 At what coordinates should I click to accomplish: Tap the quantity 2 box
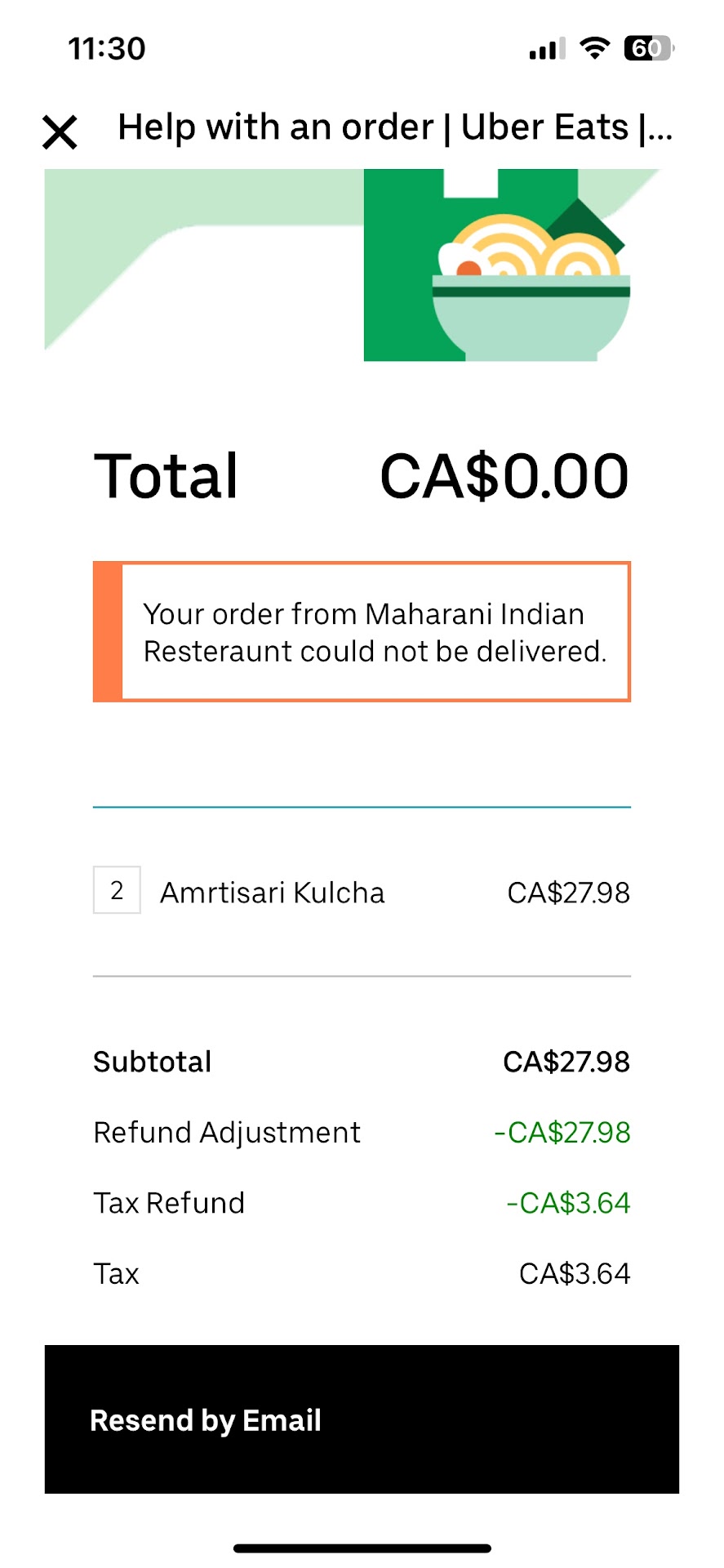[x=117, y=890]
